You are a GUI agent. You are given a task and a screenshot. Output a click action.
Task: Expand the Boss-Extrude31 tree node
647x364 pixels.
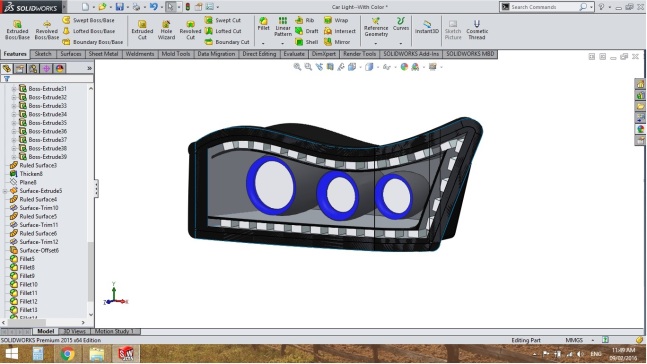[14, 89]
